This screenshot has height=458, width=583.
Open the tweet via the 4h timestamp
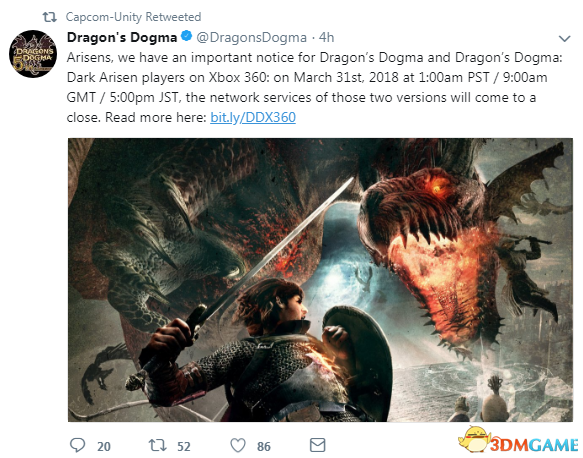(x=326, y=38)
